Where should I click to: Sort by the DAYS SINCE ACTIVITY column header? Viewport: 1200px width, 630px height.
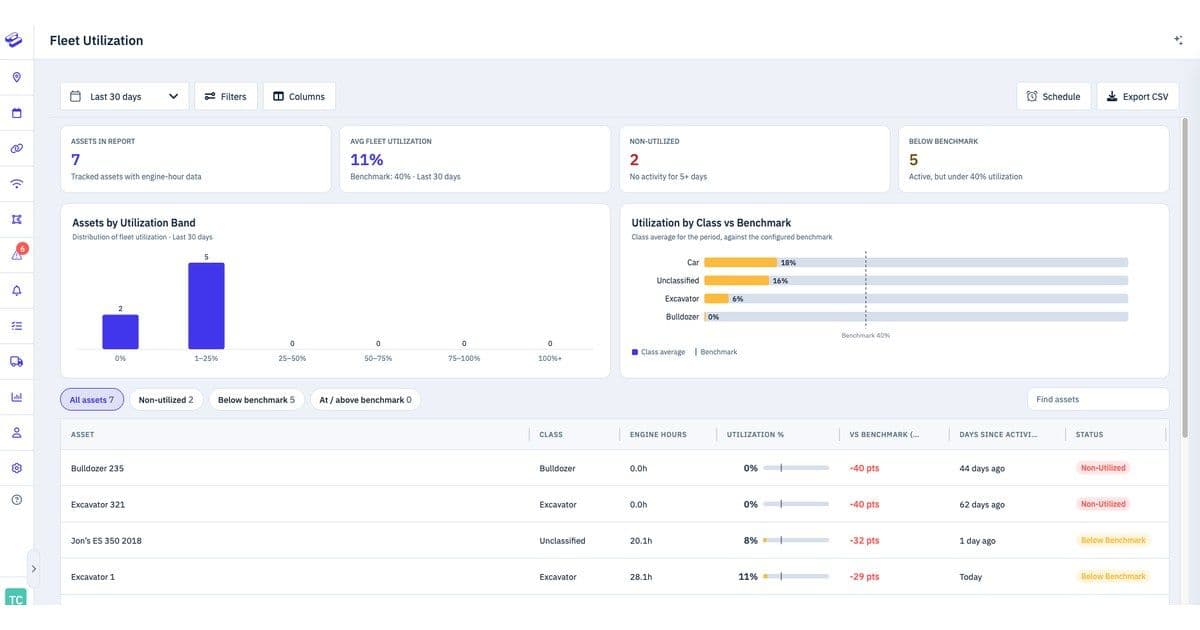998,434
